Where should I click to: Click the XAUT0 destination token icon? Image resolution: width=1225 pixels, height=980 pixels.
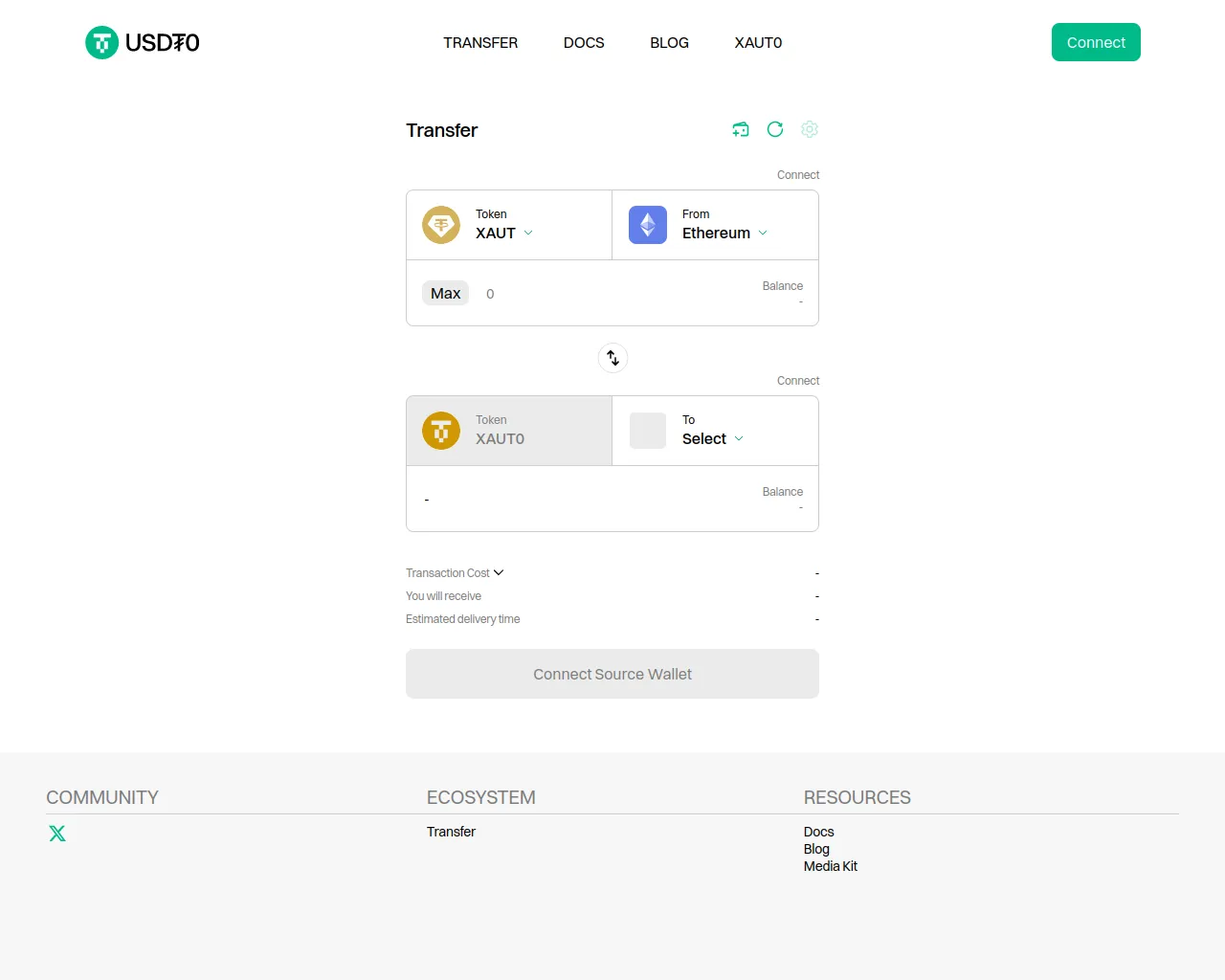441,431
